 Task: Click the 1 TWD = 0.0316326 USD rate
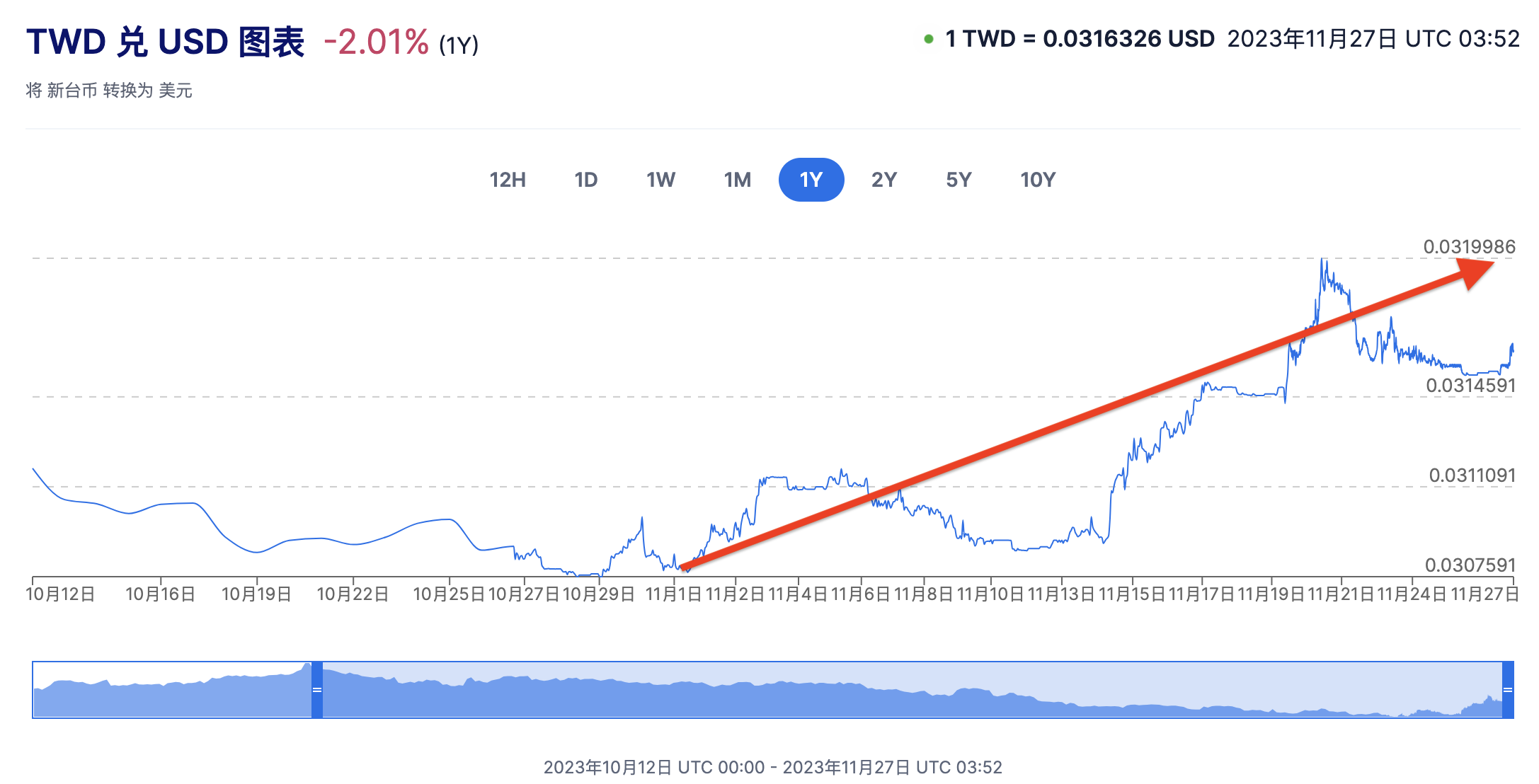[1080, 39]
